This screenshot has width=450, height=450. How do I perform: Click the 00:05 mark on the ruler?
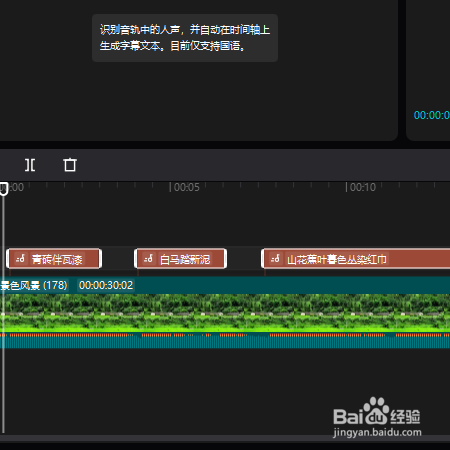[187, 187]
